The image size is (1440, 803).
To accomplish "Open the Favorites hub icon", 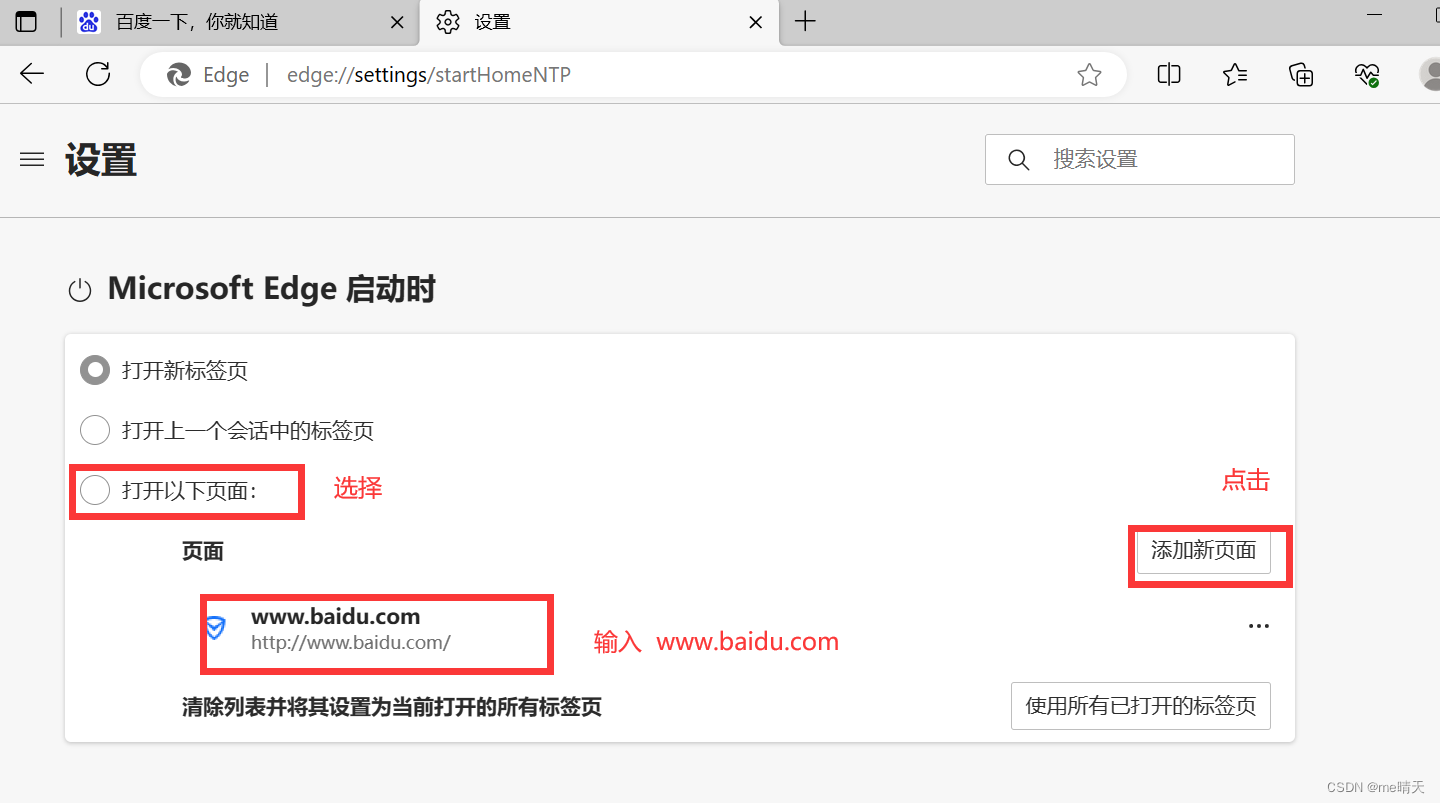I will [x=1234, y=74].
